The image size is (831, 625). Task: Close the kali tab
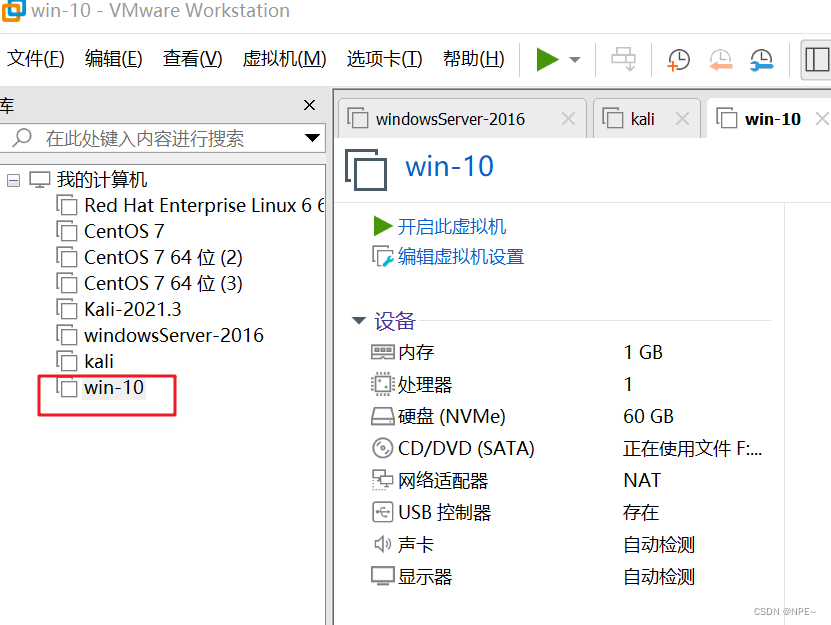[x=683, y=119]
